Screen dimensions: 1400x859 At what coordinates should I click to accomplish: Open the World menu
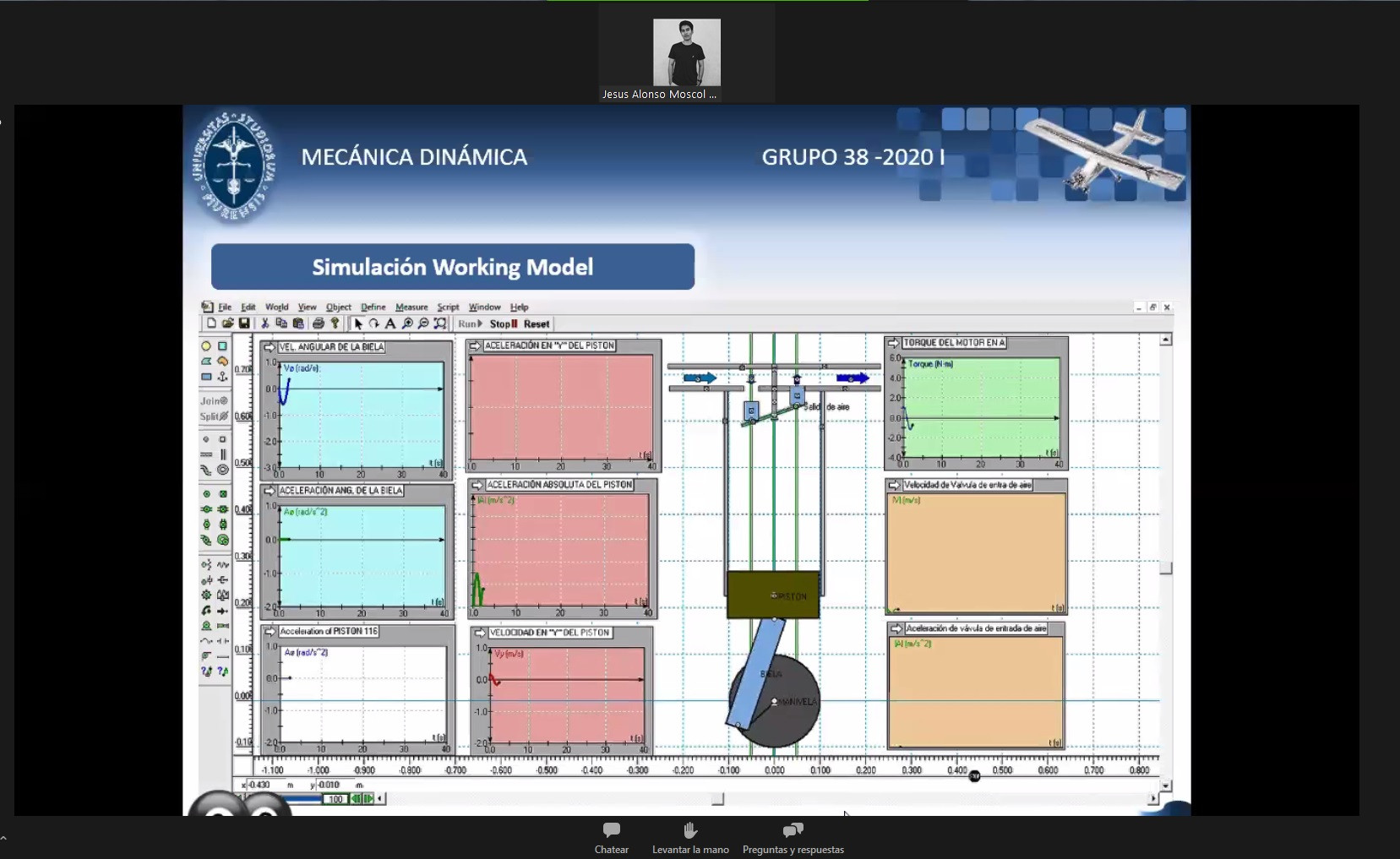click(x=276, y=307)
